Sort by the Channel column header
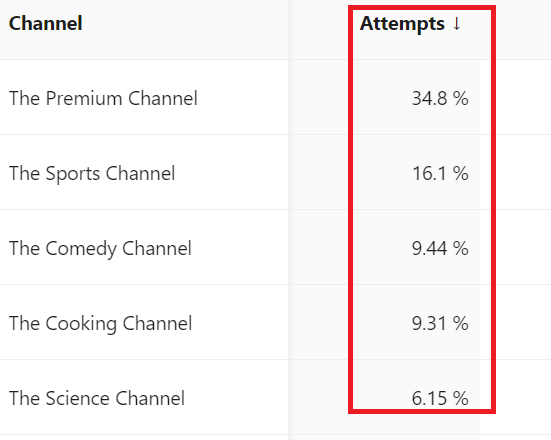551x440 pixels. (x=45, y=24)
